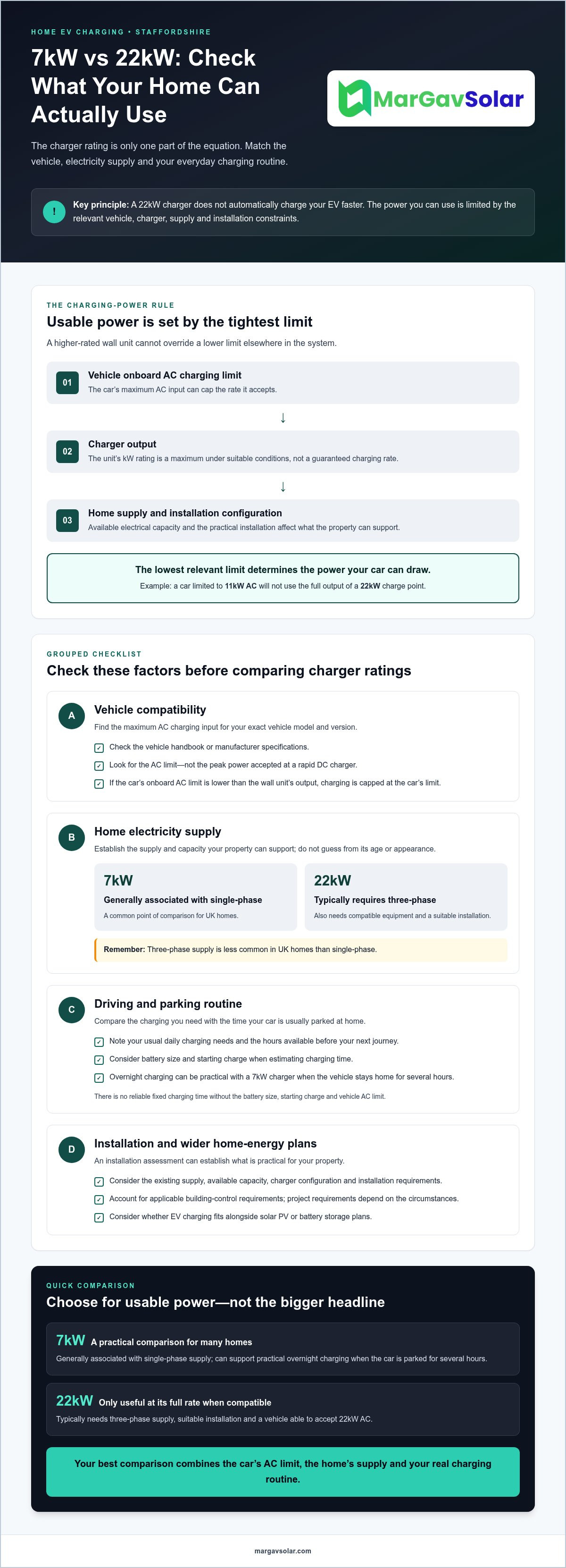
Task: Click the yellow Remember three-phase note
Action: pos(301,950)
